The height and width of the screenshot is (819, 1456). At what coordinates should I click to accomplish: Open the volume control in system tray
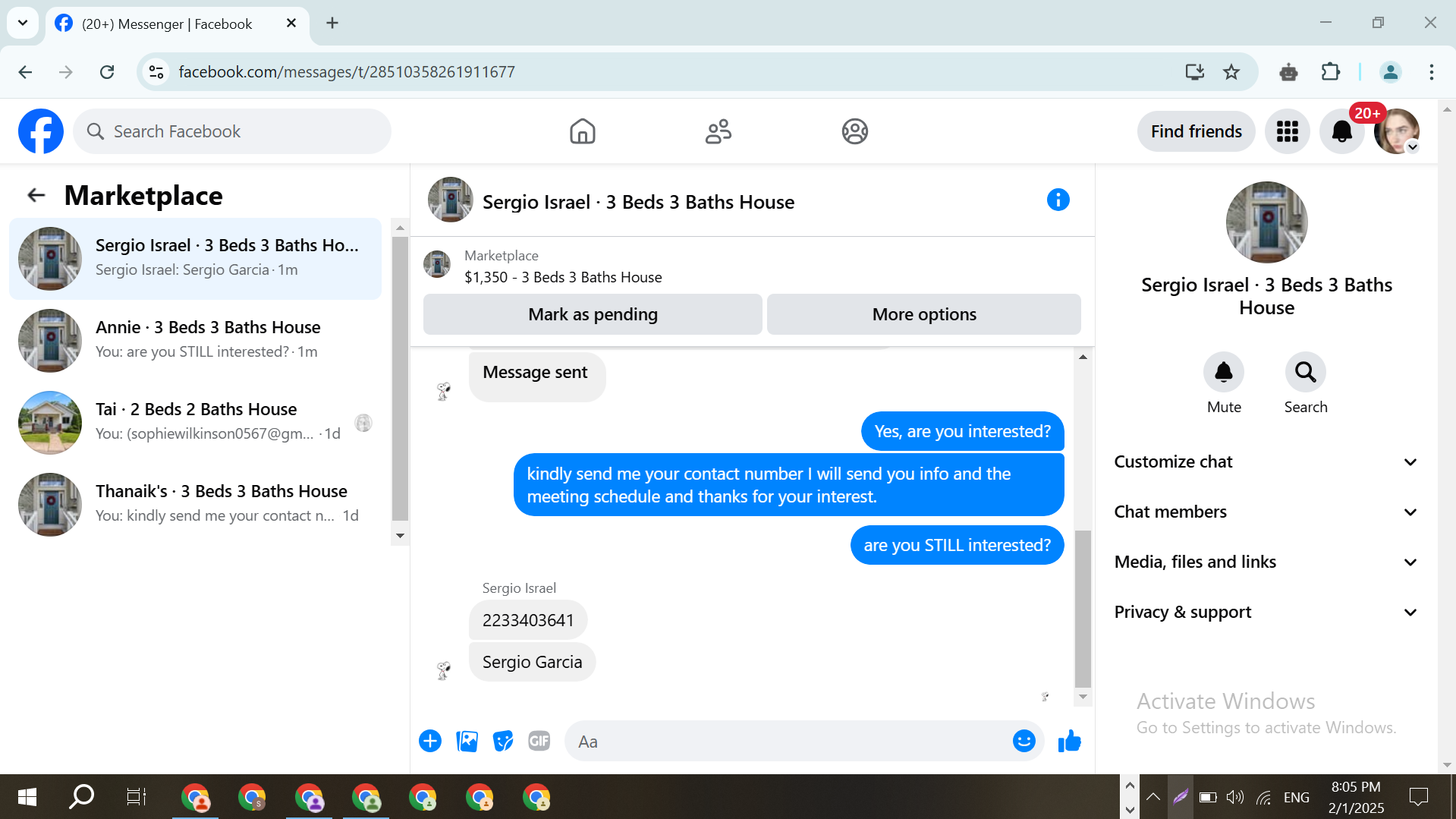click(1235, 797)
